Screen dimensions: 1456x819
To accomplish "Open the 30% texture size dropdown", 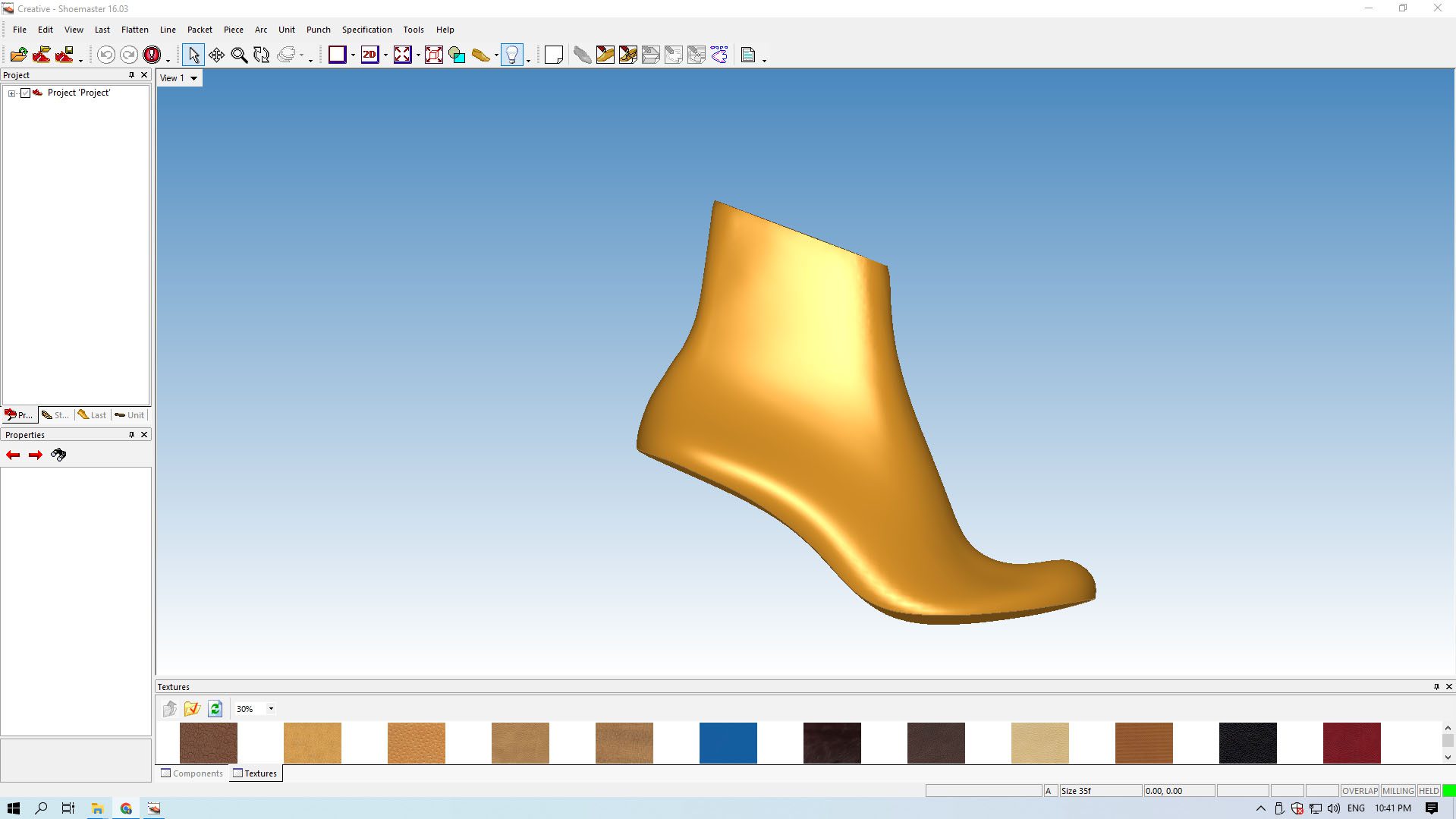I will (271, 709).
